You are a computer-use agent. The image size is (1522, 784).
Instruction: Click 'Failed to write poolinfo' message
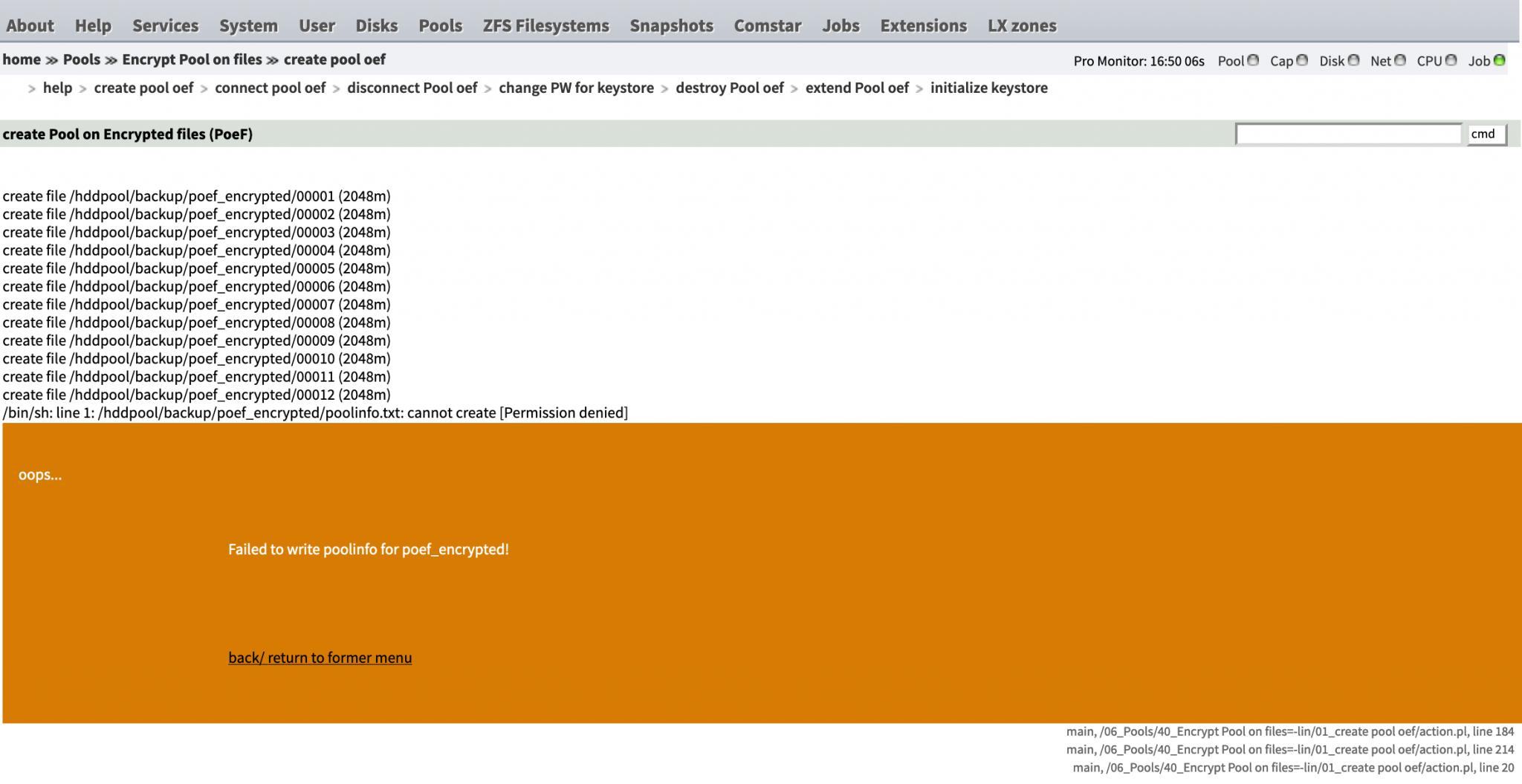click(x=368, y=549)
